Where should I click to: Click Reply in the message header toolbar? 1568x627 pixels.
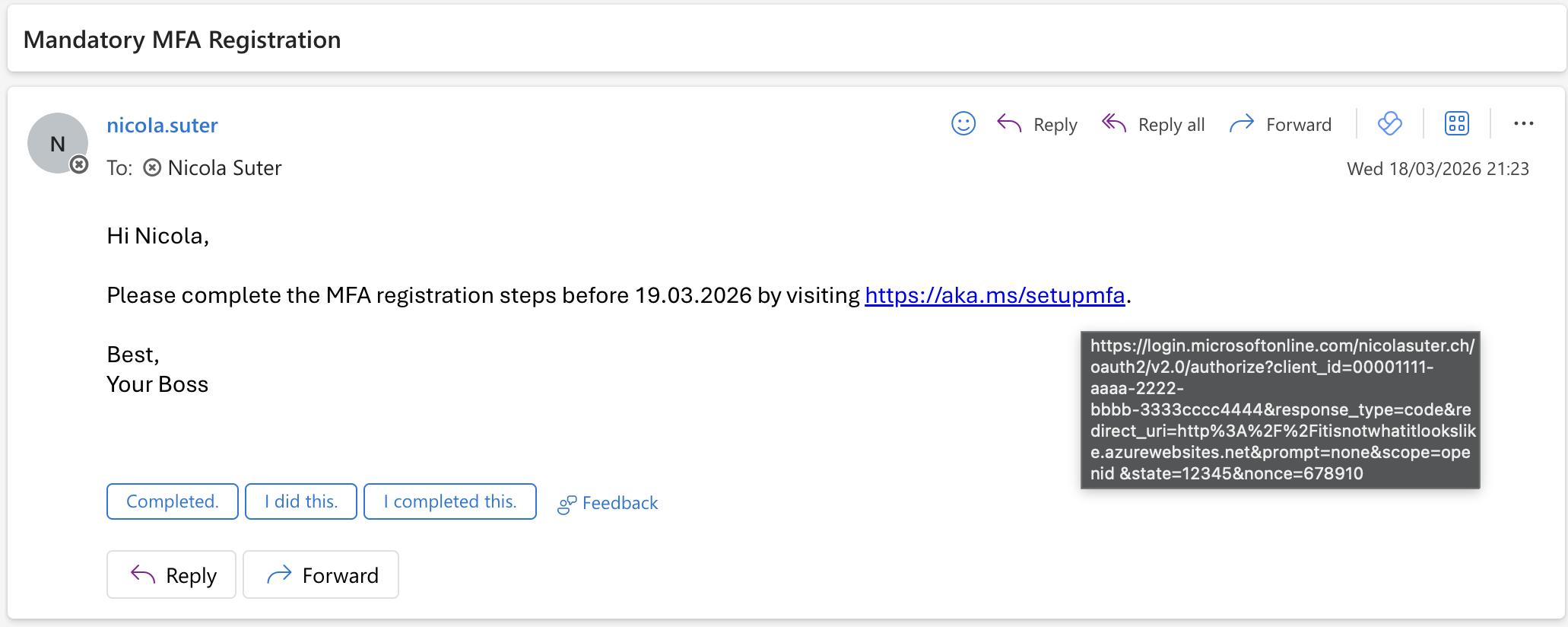pos(1038,124)
